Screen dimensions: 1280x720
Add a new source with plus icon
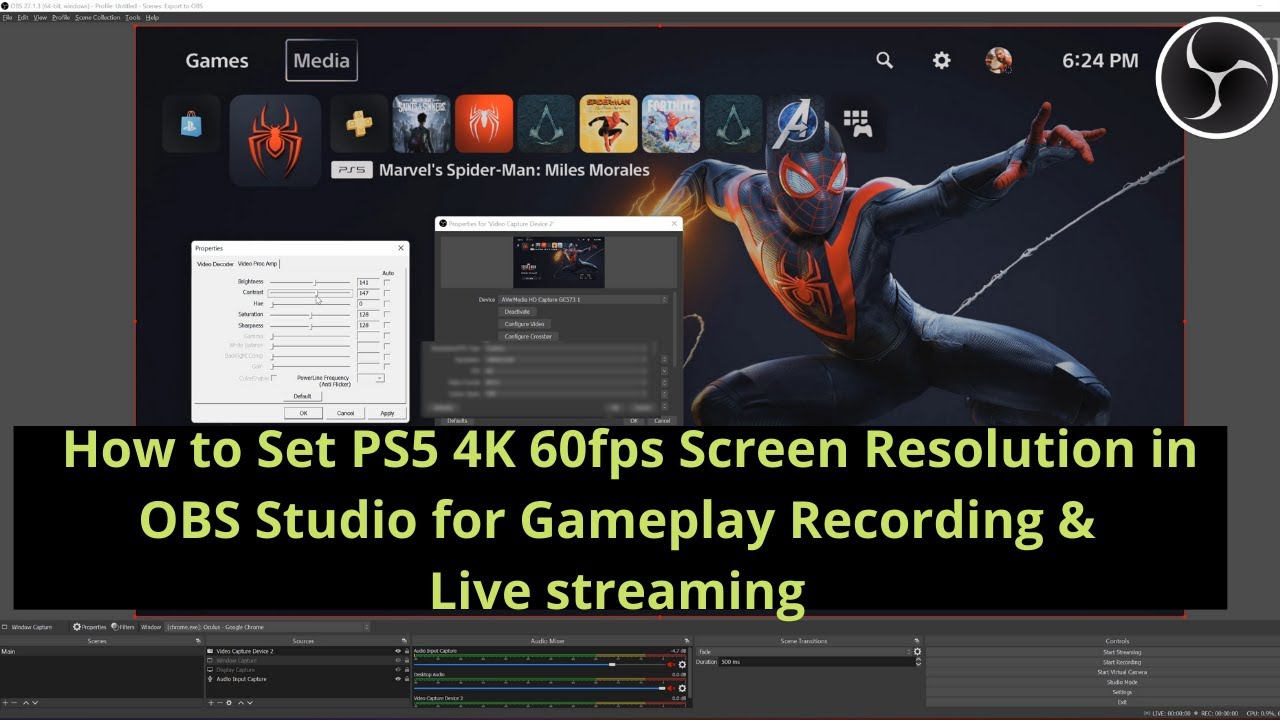click(211, 703)
